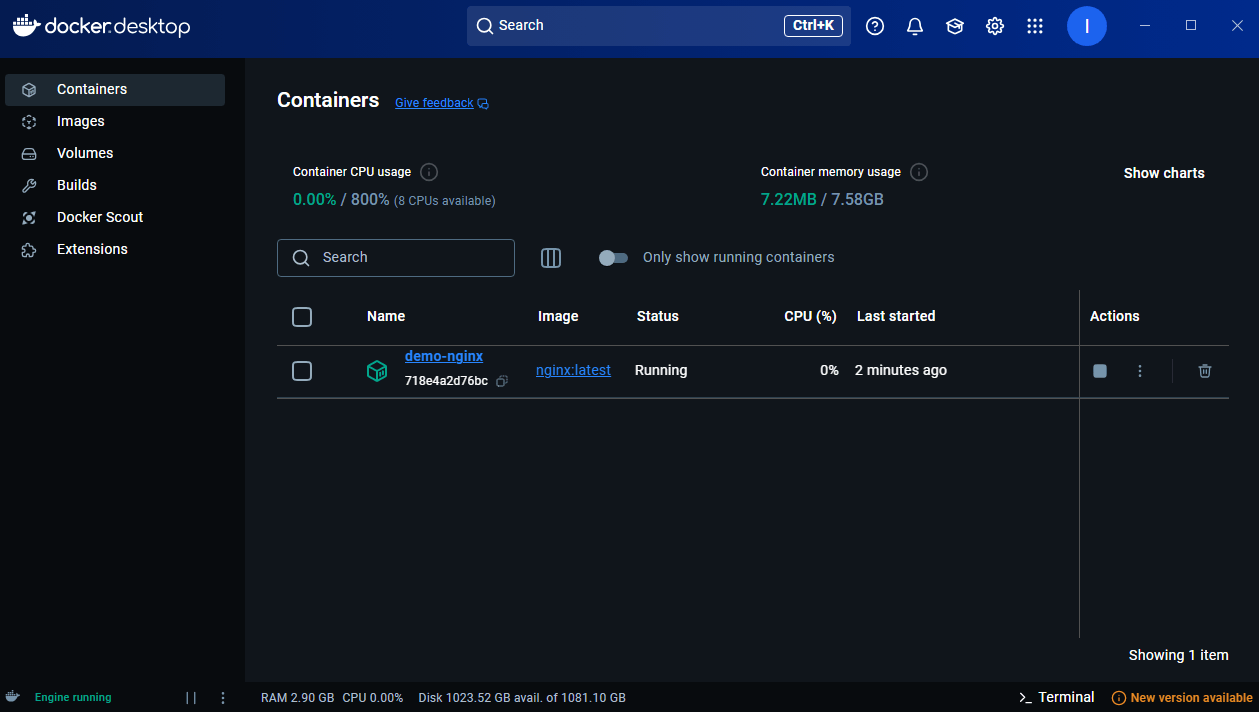
Task: Open Images in sidebar
Action: tap(115, 121)
